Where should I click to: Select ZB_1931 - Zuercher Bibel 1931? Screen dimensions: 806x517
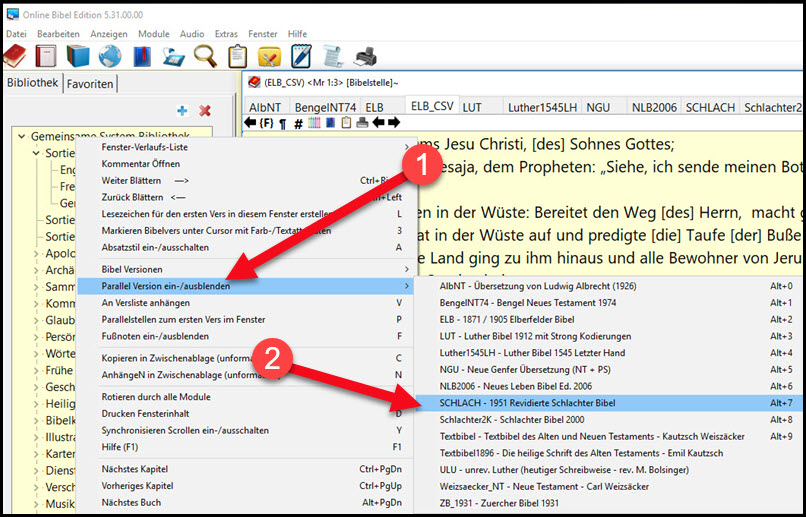pos(609,503)
